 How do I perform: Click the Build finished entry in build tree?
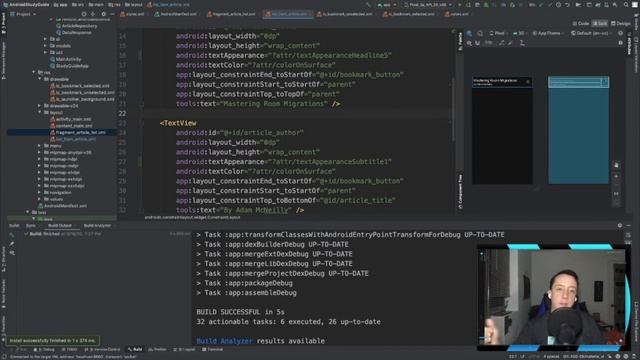[63, 234]
